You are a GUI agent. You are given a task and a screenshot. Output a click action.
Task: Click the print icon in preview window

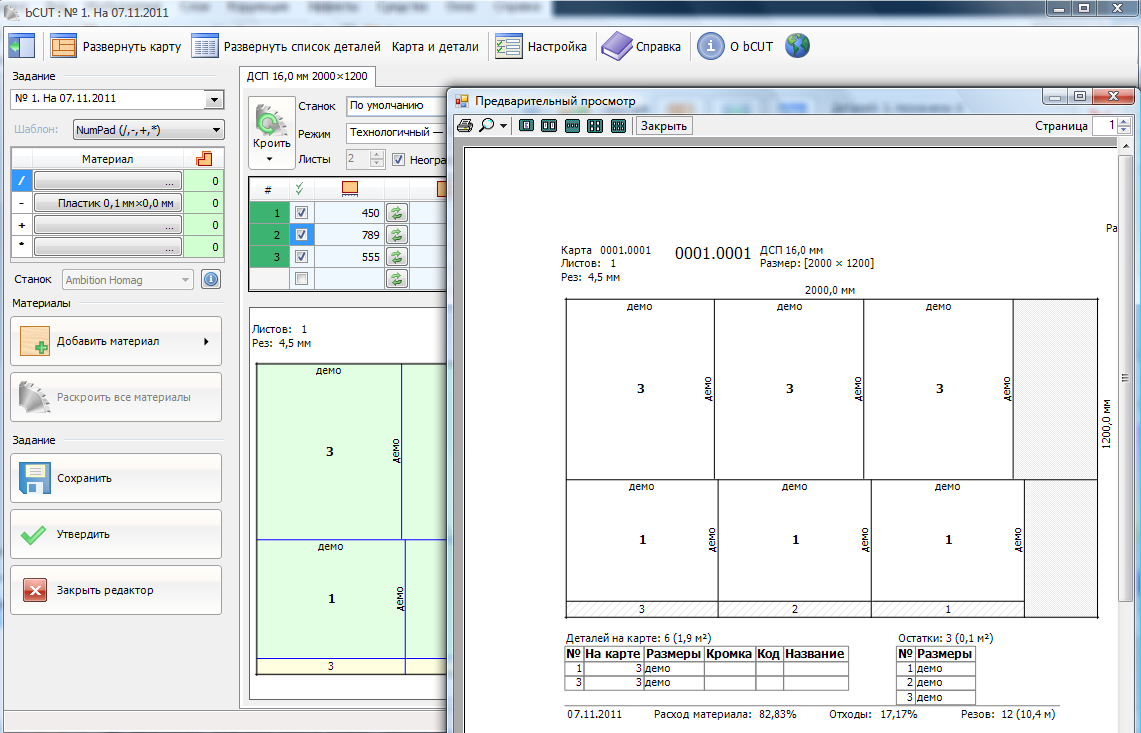[x=464, y=126]
